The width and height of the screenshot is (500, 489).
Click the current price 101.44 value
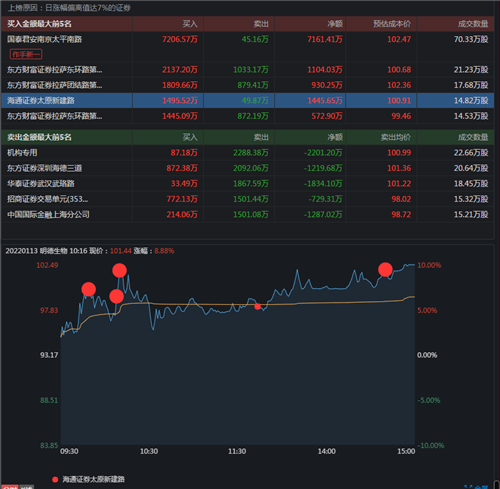[121, 251]
